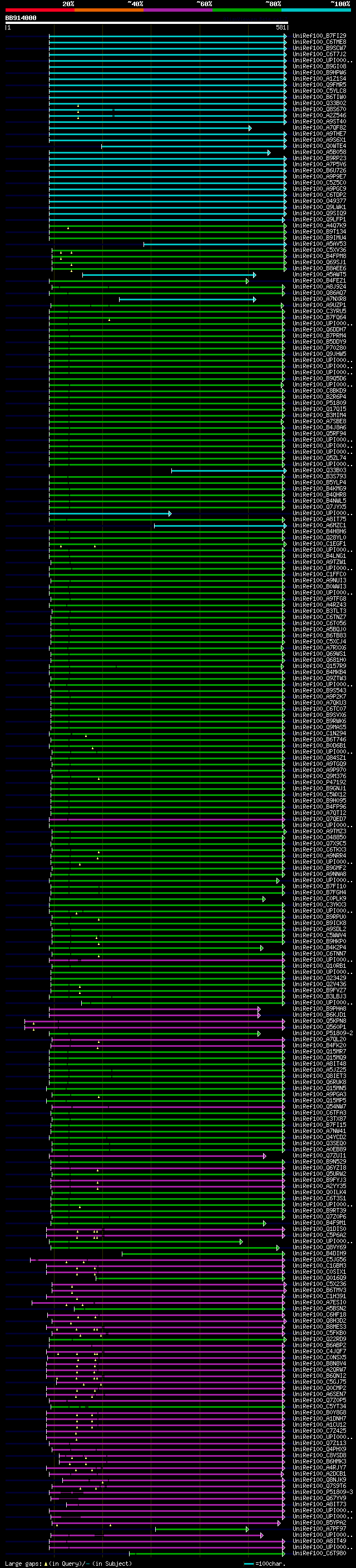Select hit UniRef100_B7FI29

319,36
